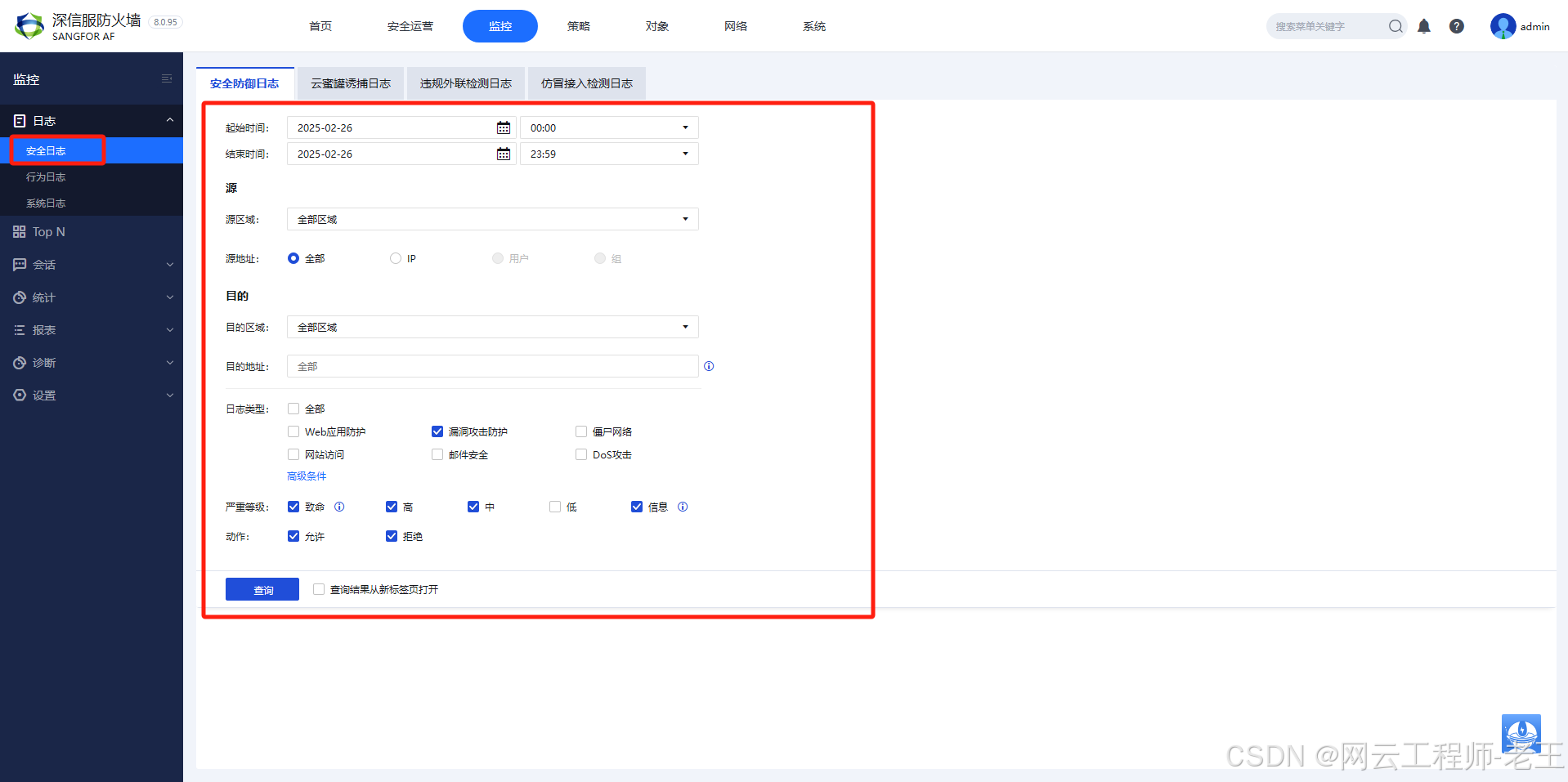Select IP source address radio button
This screenshot has height=782, width=1568.
(396, 258)
